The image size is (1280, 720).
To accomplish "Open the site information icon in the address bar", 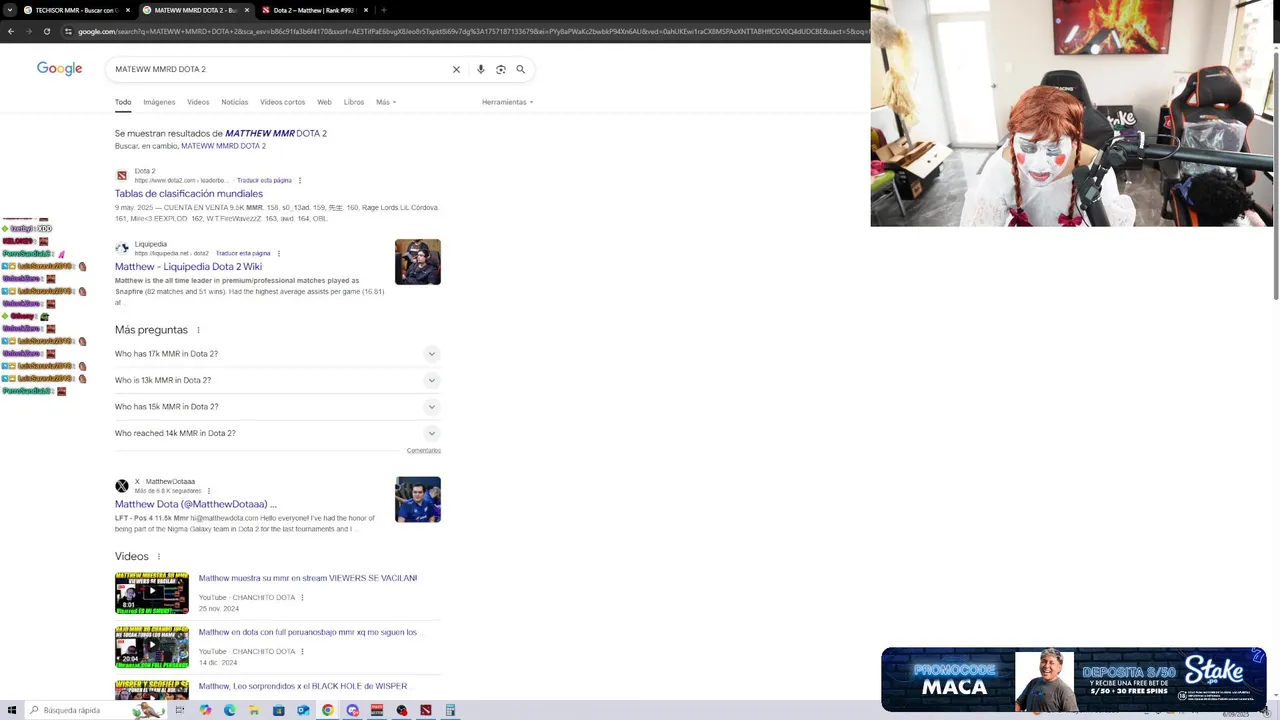I will [68, 31].
